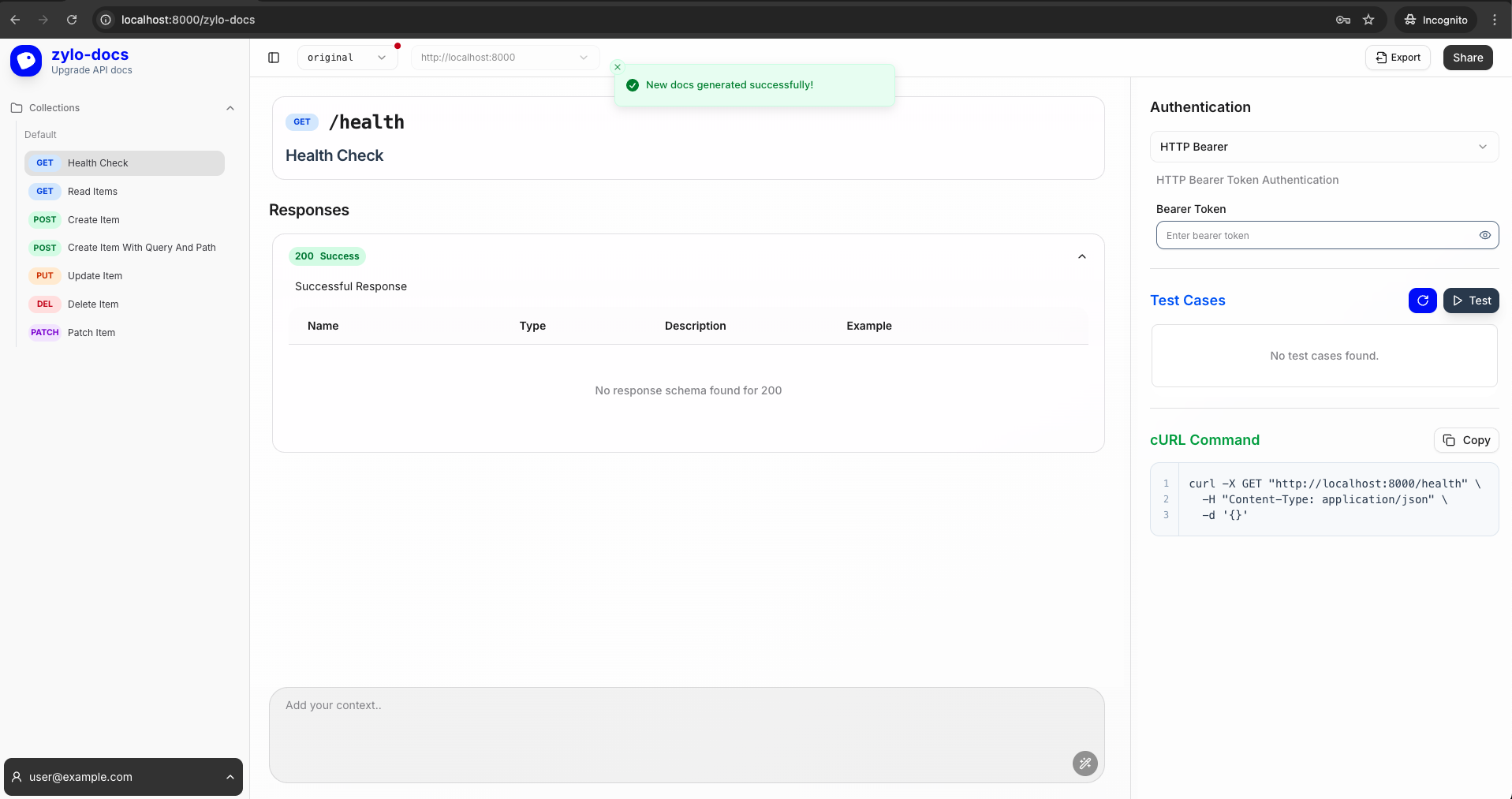Image resolution: width=1512 pixels, height=799 pixels.
Task: Go back with the browser back arrow
Action: 15,20
